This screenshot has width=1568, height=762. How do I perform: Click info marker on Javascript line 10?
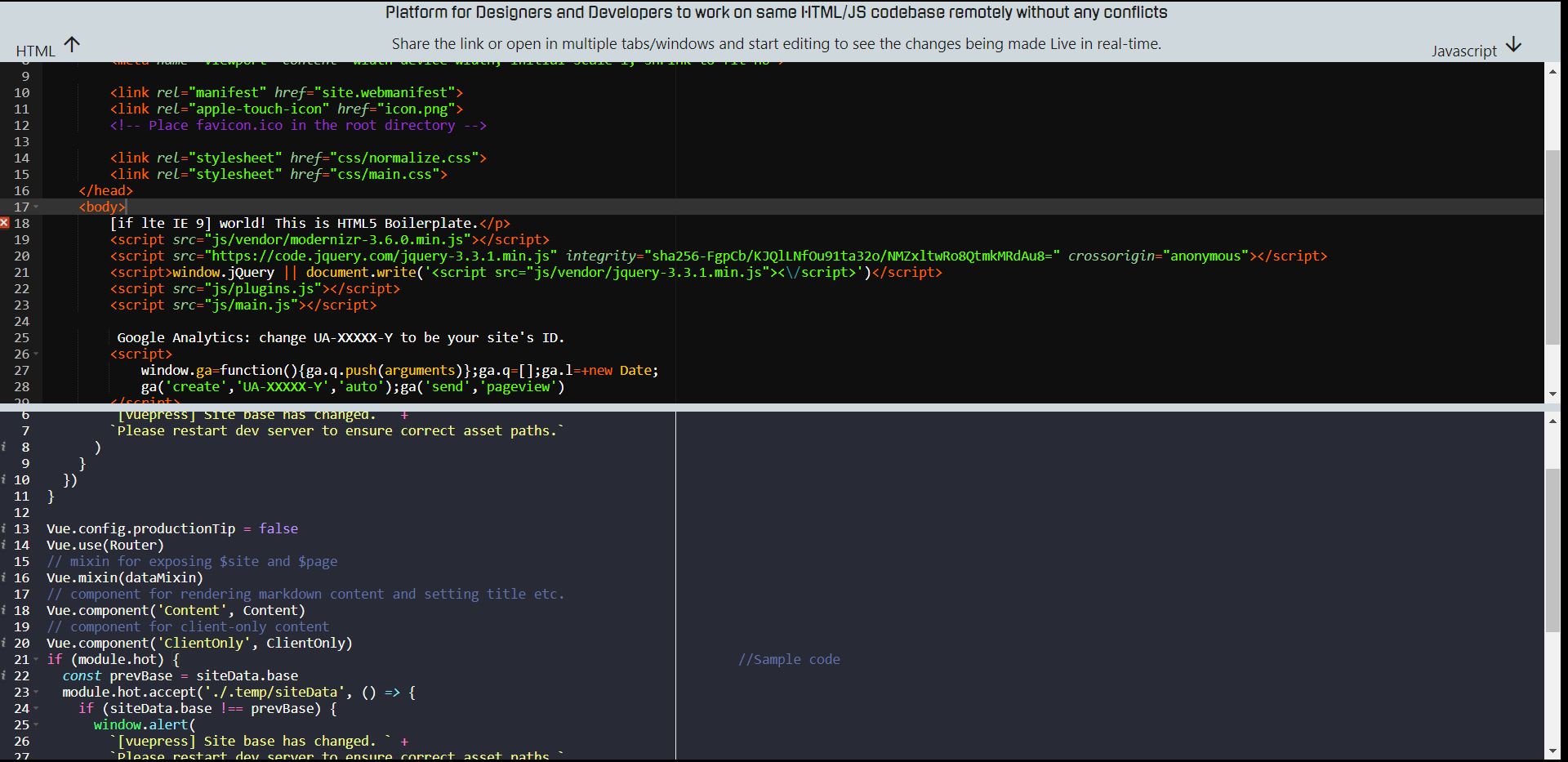[4, 479]
